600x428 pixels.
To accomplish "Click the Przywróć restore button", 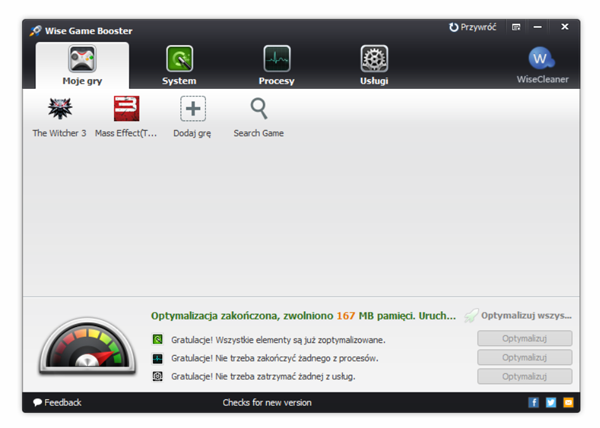I will pyautogui.click(x=473, y=27).
